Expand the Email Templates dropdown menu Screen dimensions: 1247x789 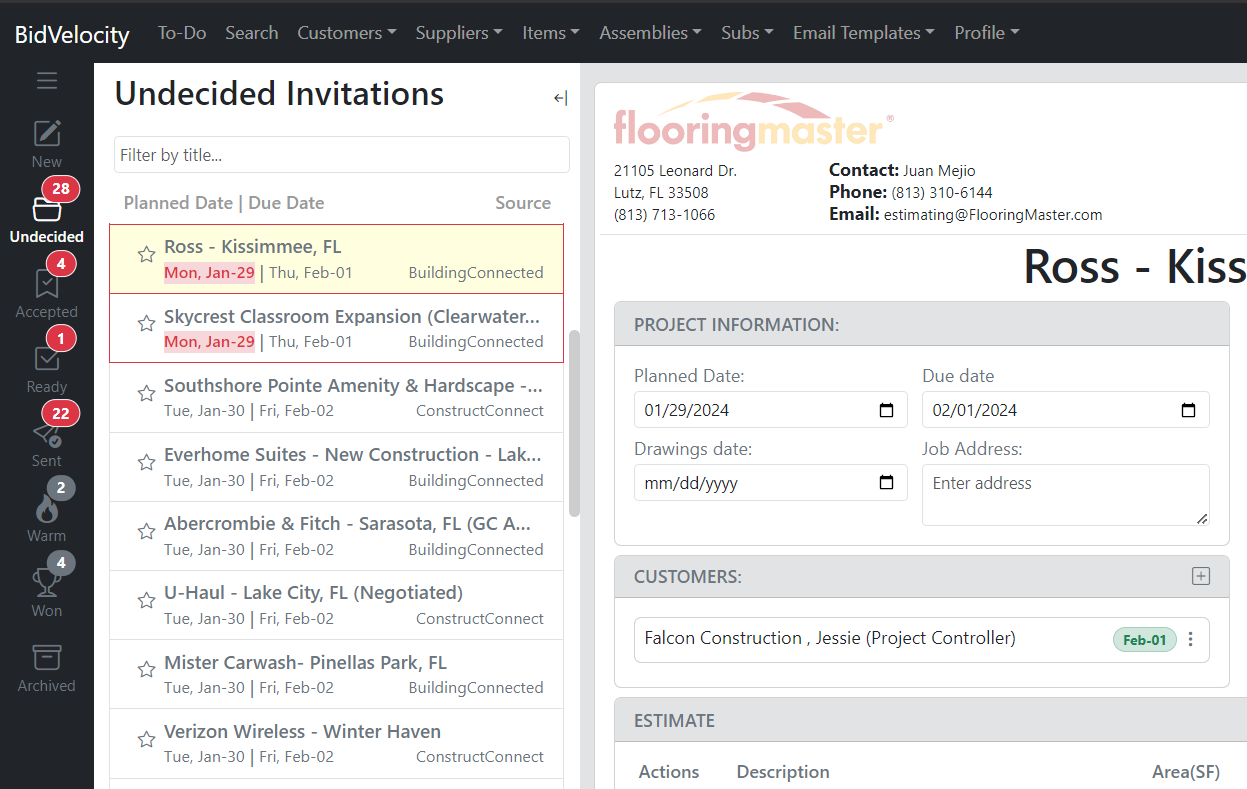click(x=864, y=33)
